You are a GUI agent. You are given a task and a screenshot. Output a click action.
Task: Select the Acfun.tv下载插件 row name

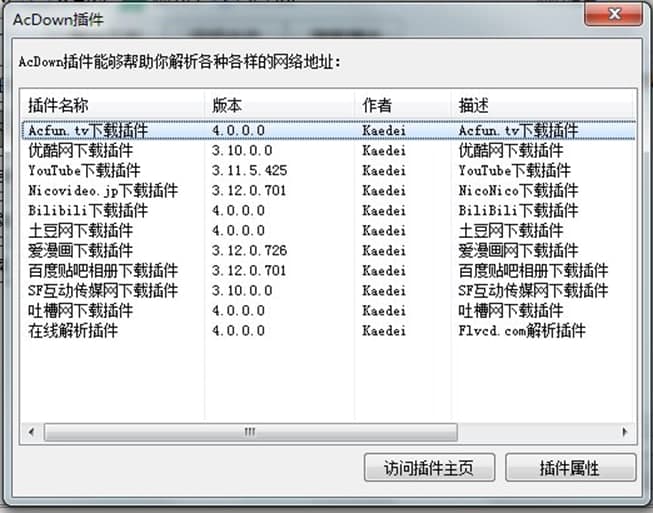[88, 130]
